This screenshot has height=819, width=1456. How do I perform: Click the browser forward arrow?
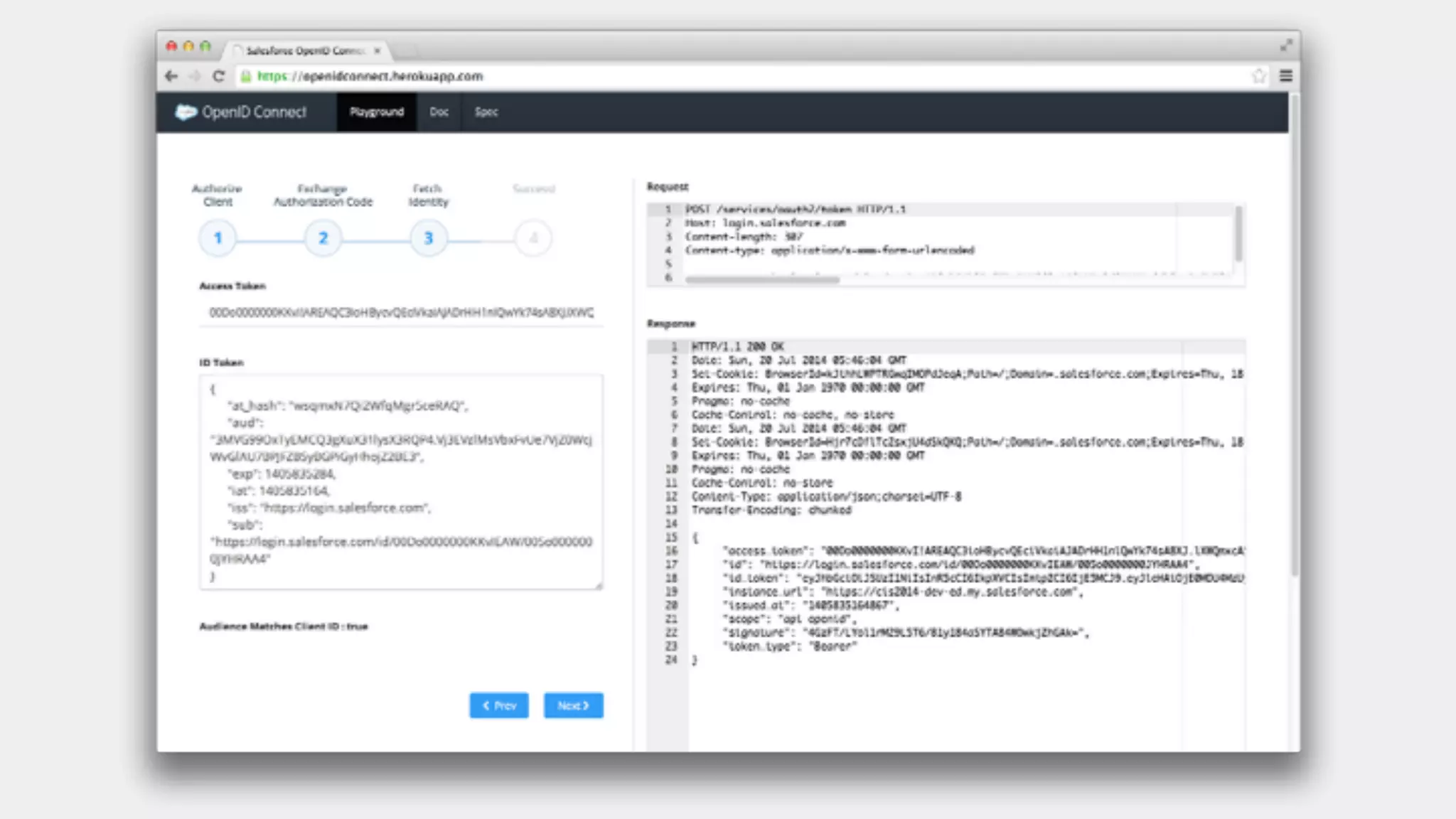pyautogui.click(x=195, y=76)
